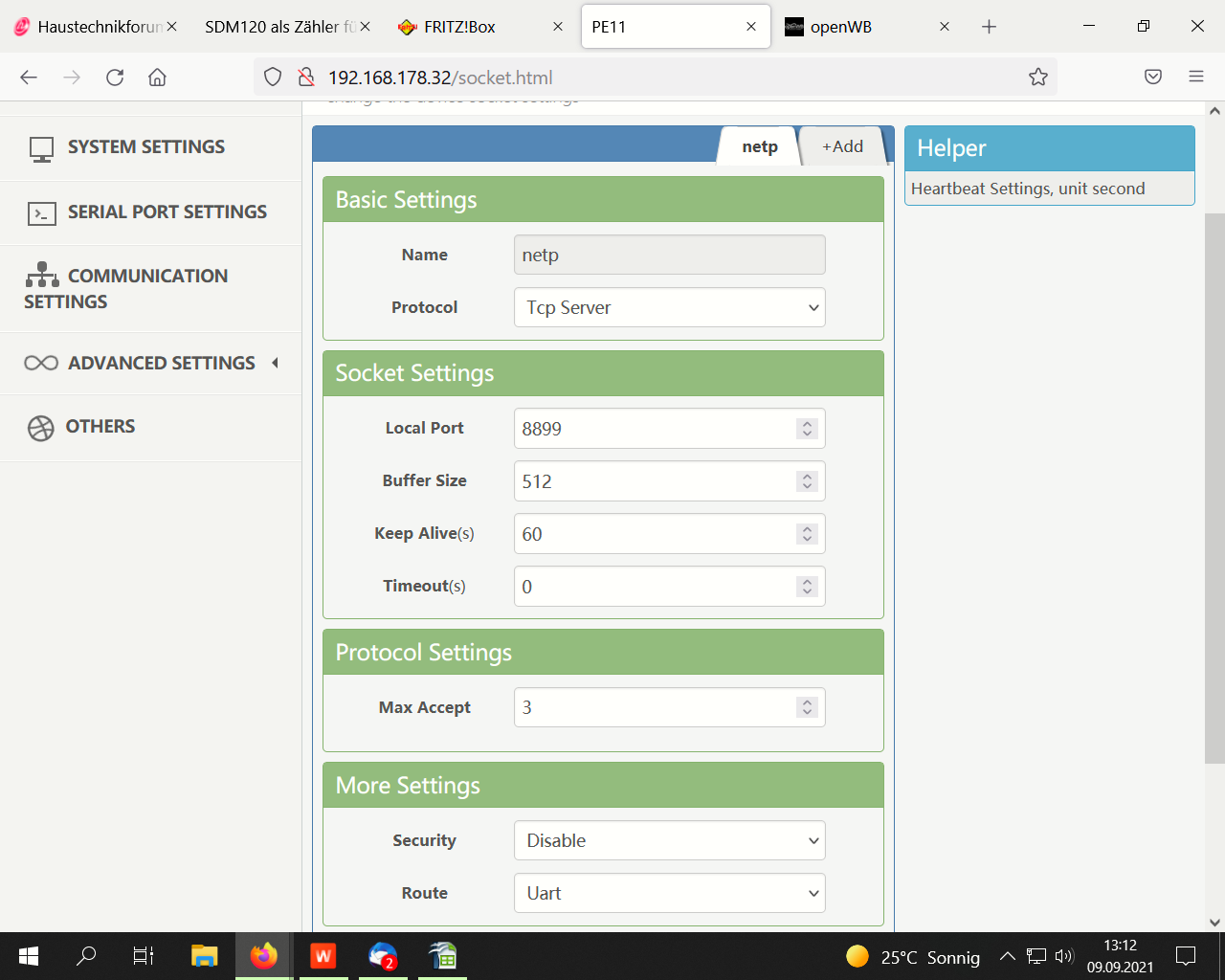Screen dimensions: 1225x980
Task: Close the Haustechnikforum tab
Action: [172, 27]
